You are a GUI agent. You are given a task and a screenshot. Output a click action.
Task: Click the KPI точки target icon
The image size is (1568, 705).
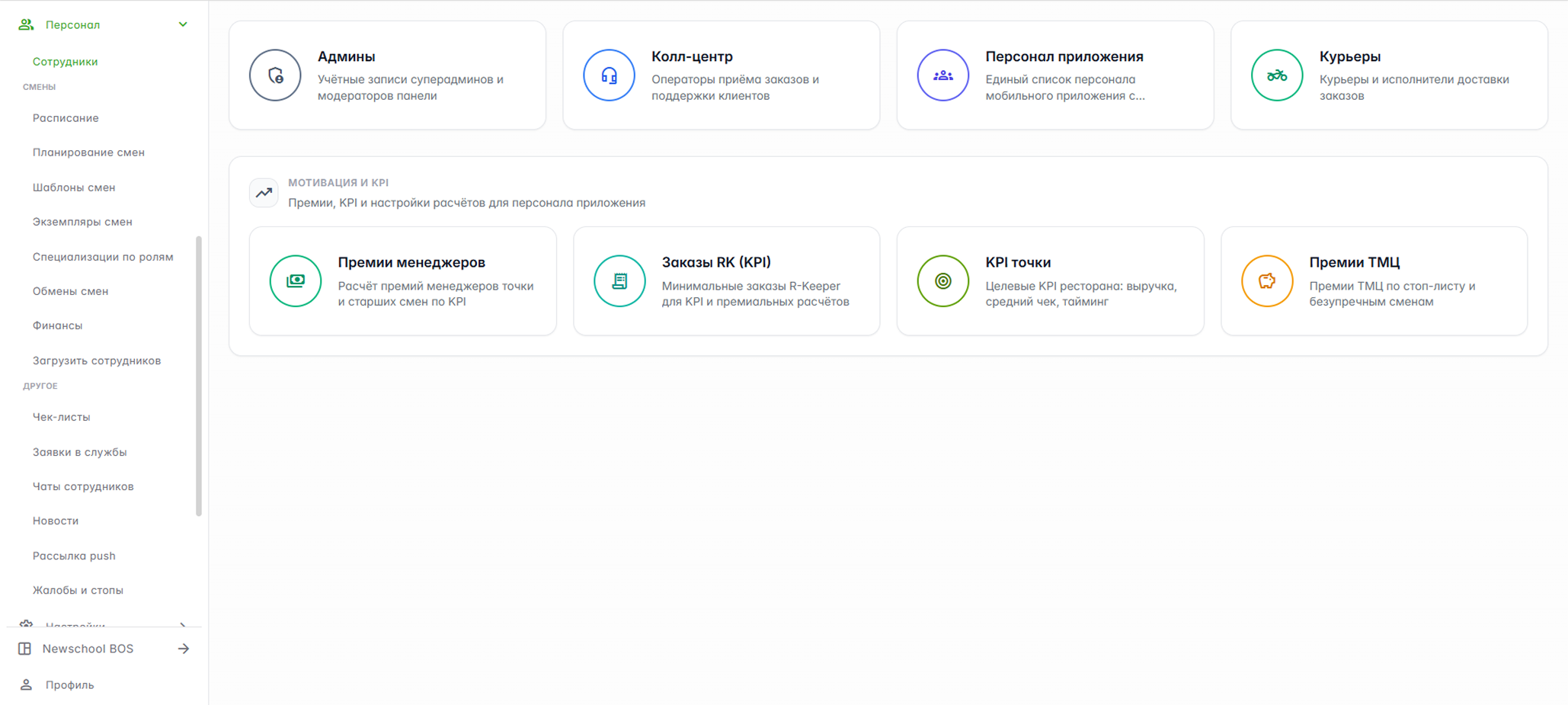coord(943,281)
